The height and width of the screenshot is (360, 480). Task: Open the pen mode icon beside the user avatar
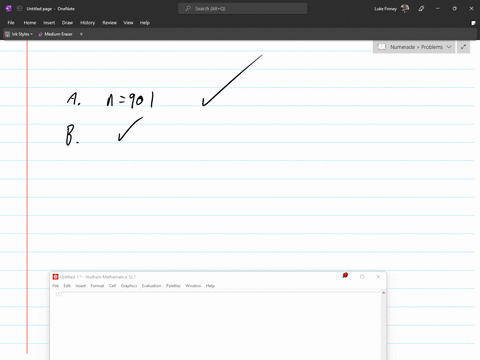click(421, 9)
